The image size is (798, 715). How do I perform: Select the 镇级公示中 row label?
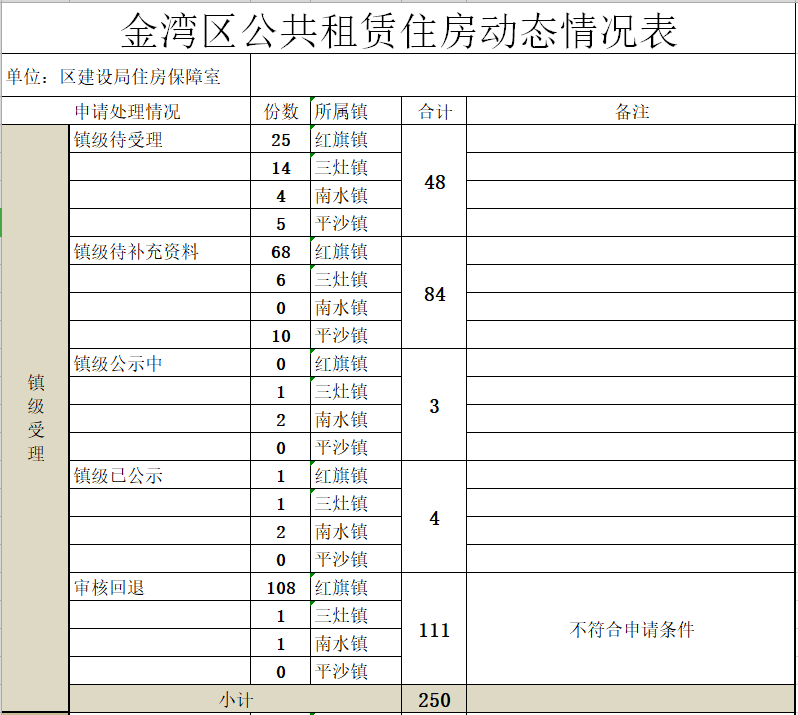click(x=118, y=364)
